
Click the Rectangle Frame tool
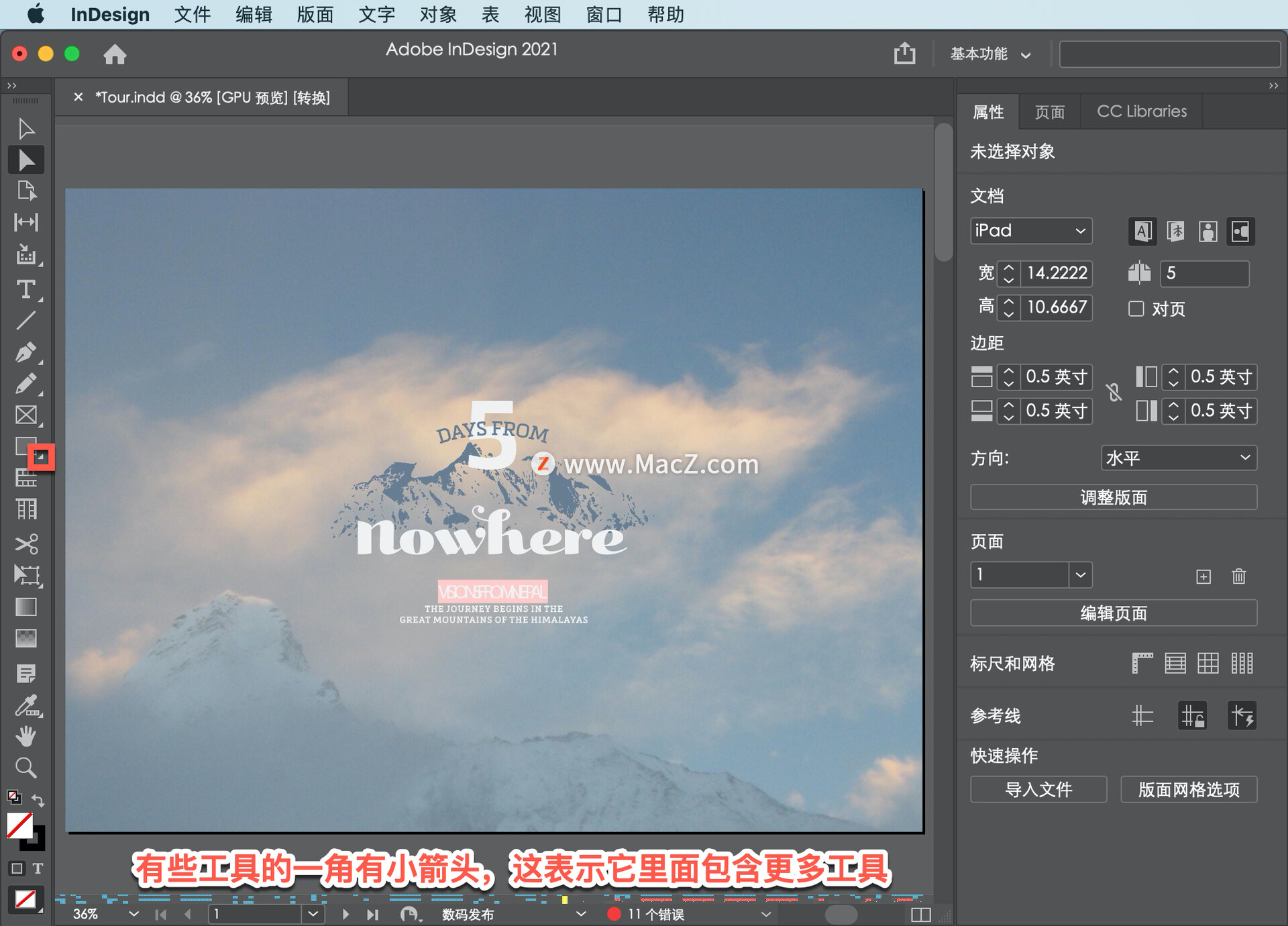pyautogui.click(x=25, y=415)
